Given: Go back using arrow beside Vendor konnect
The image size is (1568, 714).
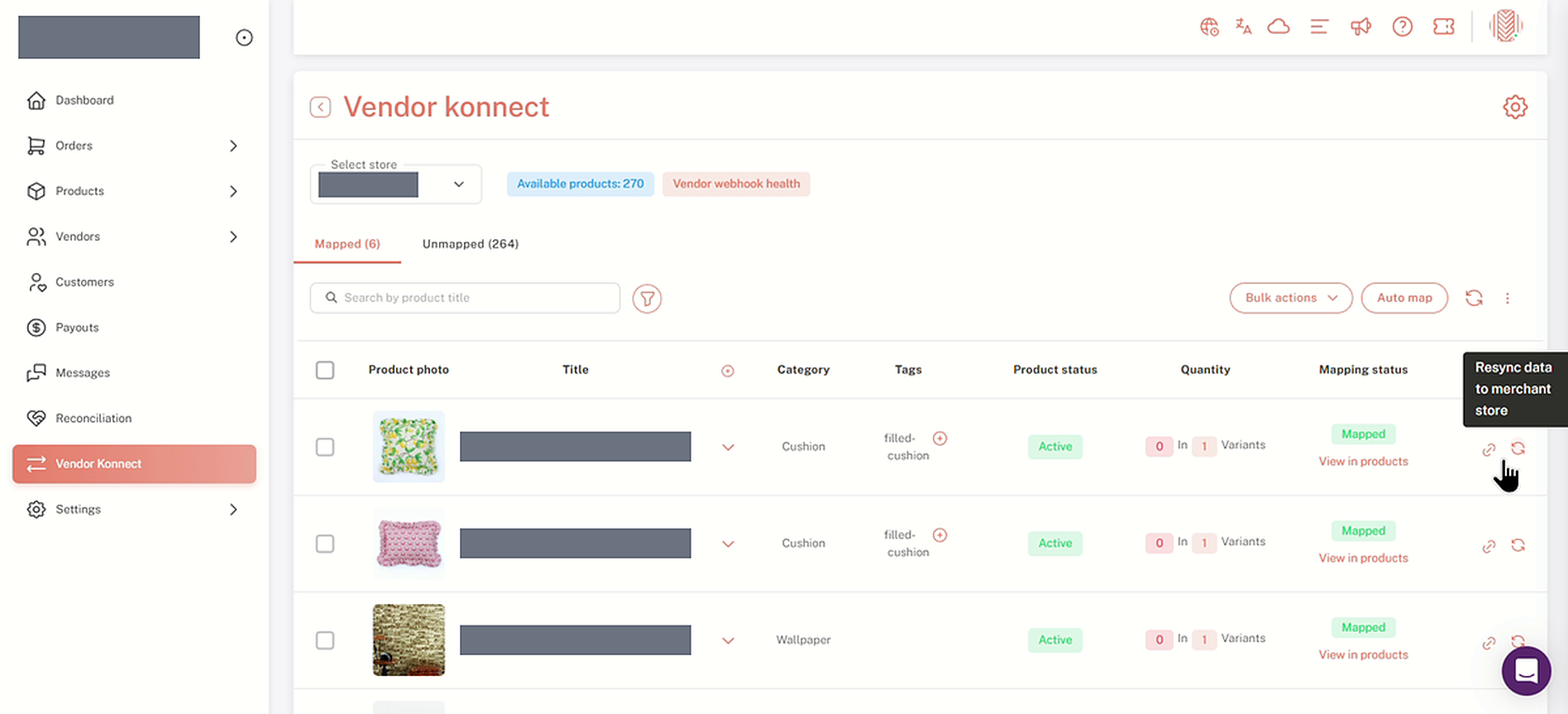Looking at the screenshot, I should coord(320,107).
